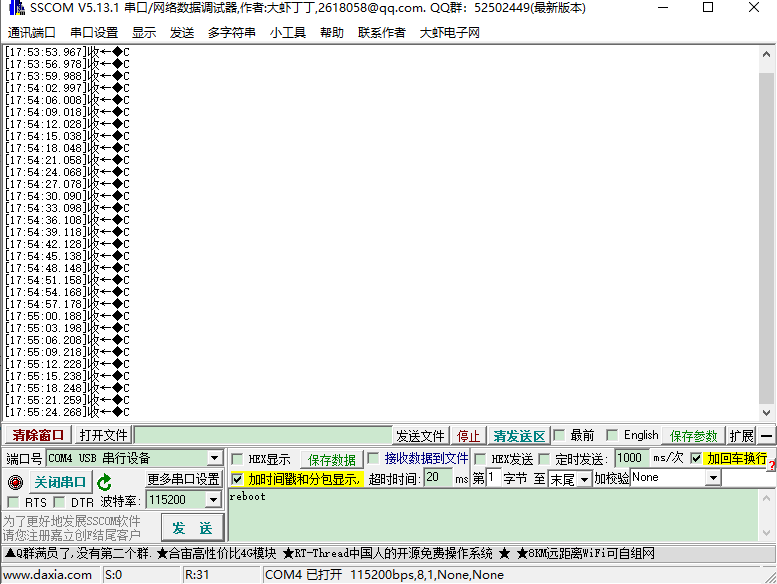777x584 pixels.
Task: Click send area scrollbar up arrow
Action: (x=766, y=498)
